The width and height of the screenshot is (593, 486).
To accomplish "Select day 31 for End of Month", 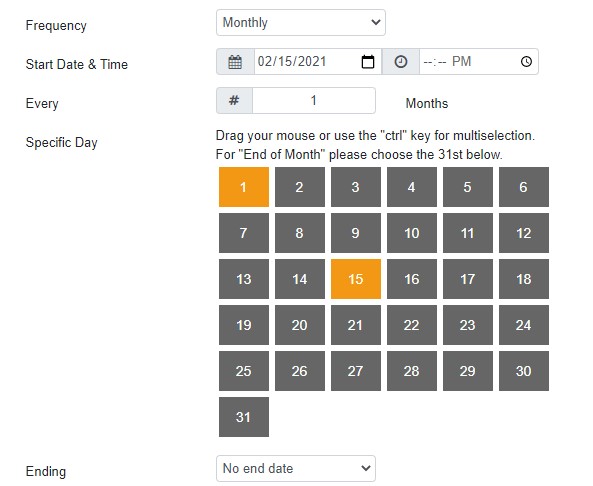I will coord(244,417).
